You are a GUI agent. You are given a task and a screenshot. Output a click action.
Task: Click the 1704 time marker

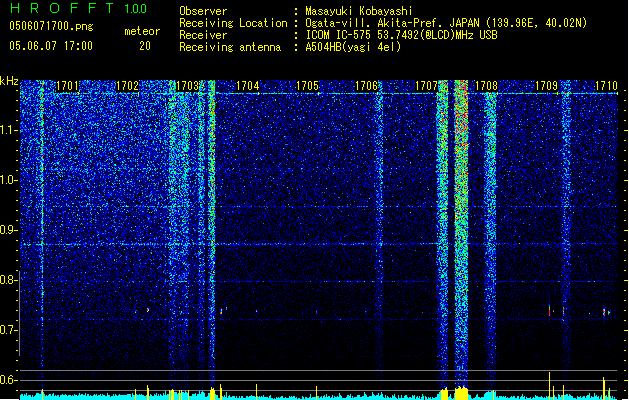tap(248, 86)
